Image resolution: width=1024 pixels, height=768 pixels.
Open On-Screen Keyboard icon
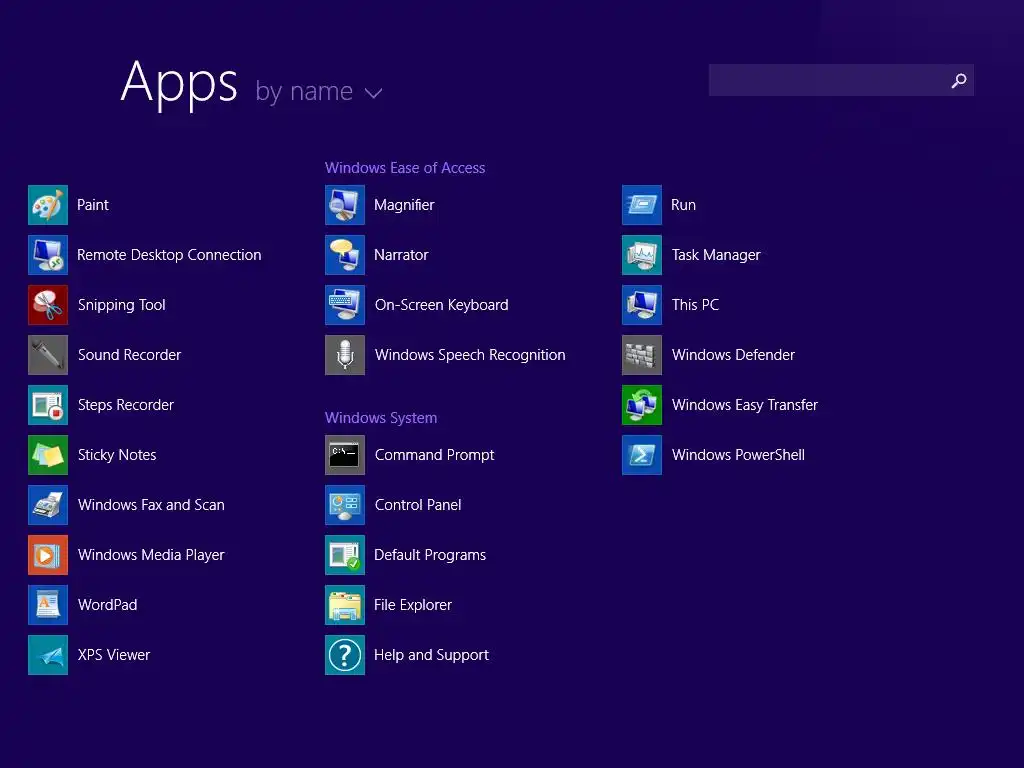click(345, 305)
